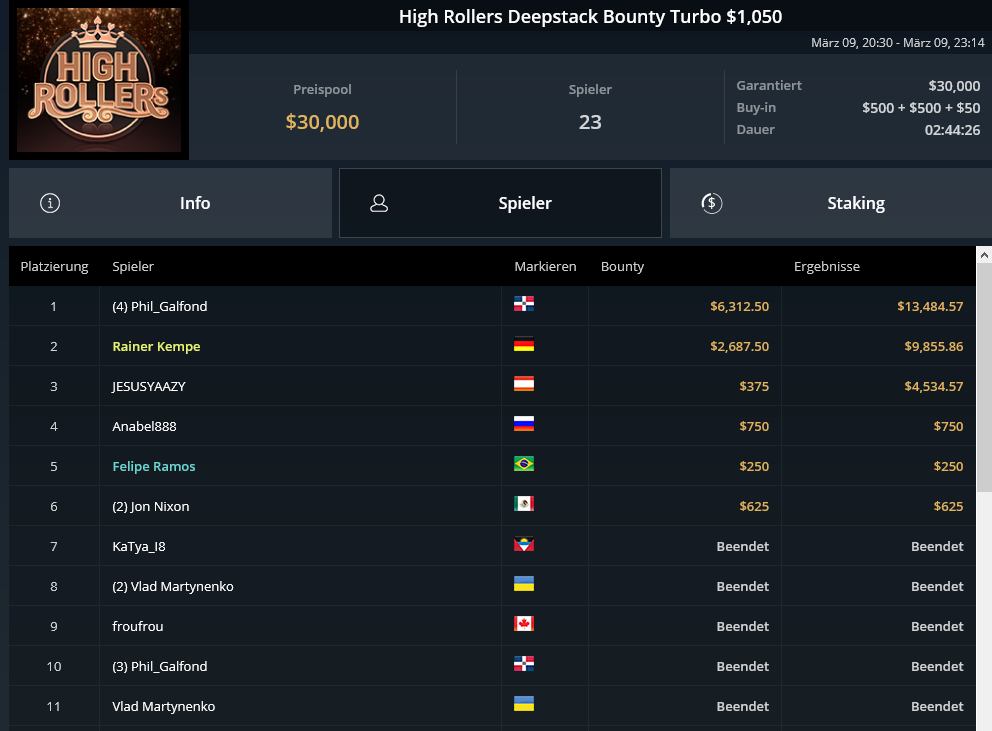The image size is (992, 731).
Task: Click the Spieler count 23
Action: click(x=590, y=122)
